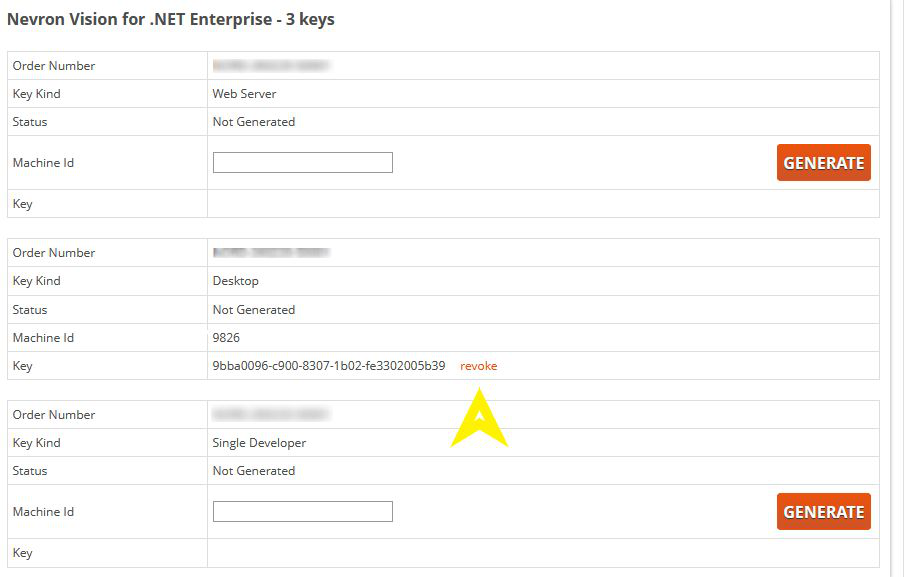Click blurred order number in Desktop table

[x=271, y=253]
